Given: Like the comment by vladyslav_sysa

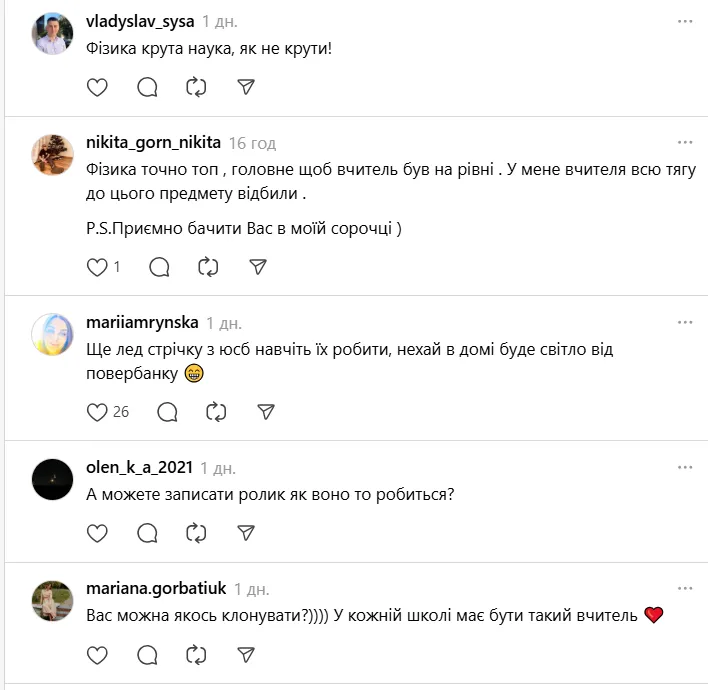Looking at the screenshot, I should coord(97,87).
